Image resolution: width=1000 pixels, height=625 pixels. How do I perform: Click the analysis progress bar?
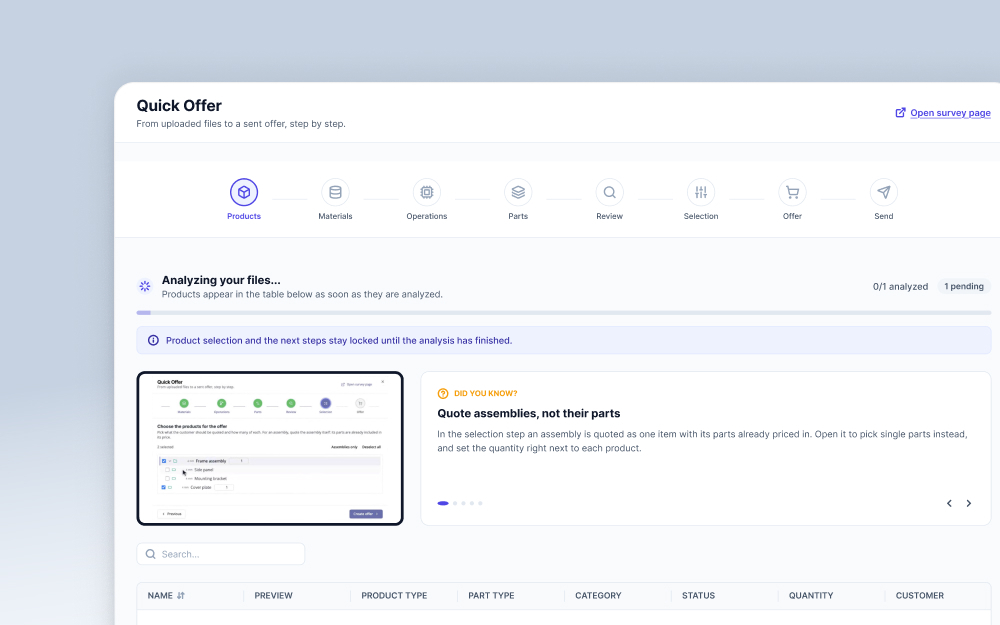coord(564,312)
